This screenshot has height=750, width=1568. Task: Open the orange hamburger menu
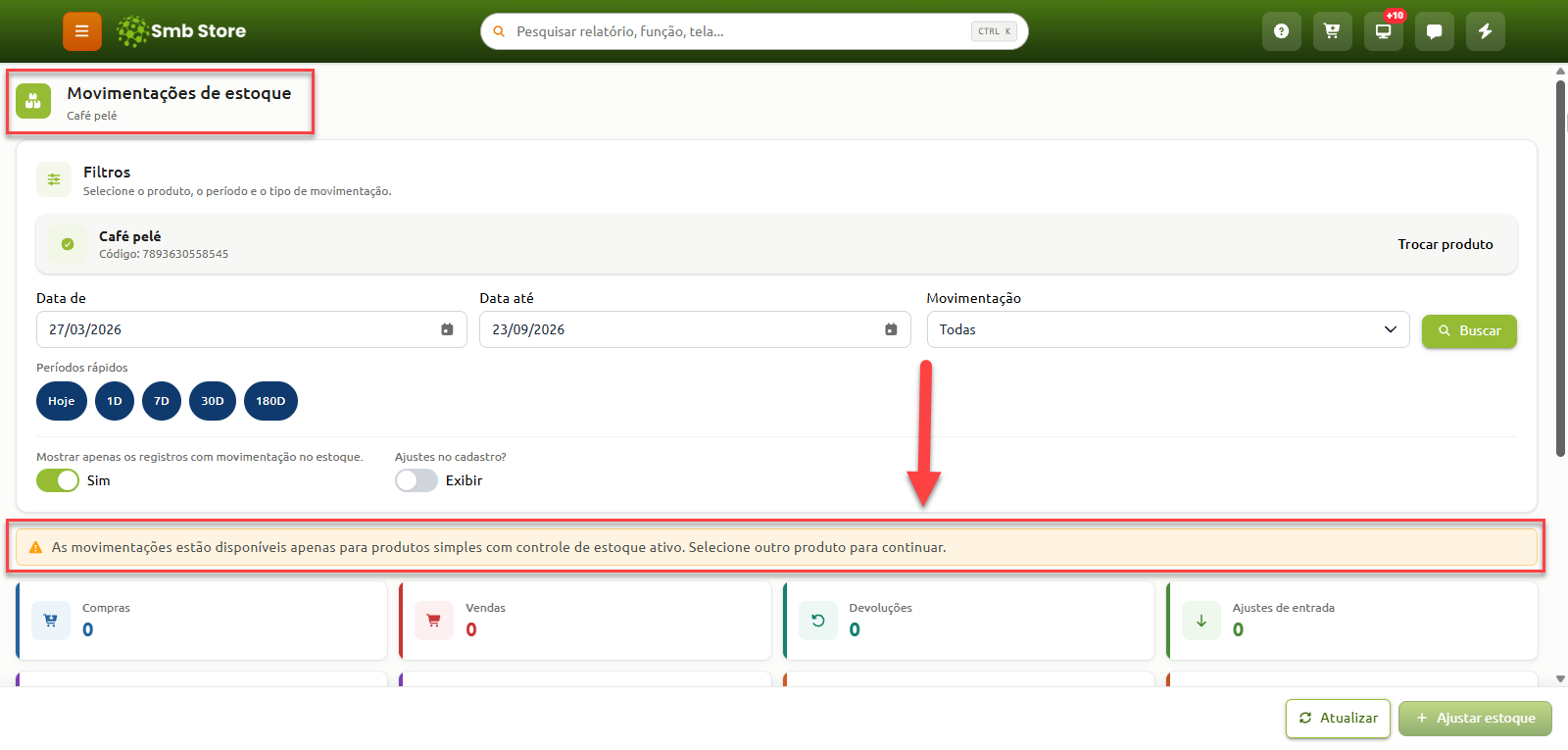coord(82,31)
